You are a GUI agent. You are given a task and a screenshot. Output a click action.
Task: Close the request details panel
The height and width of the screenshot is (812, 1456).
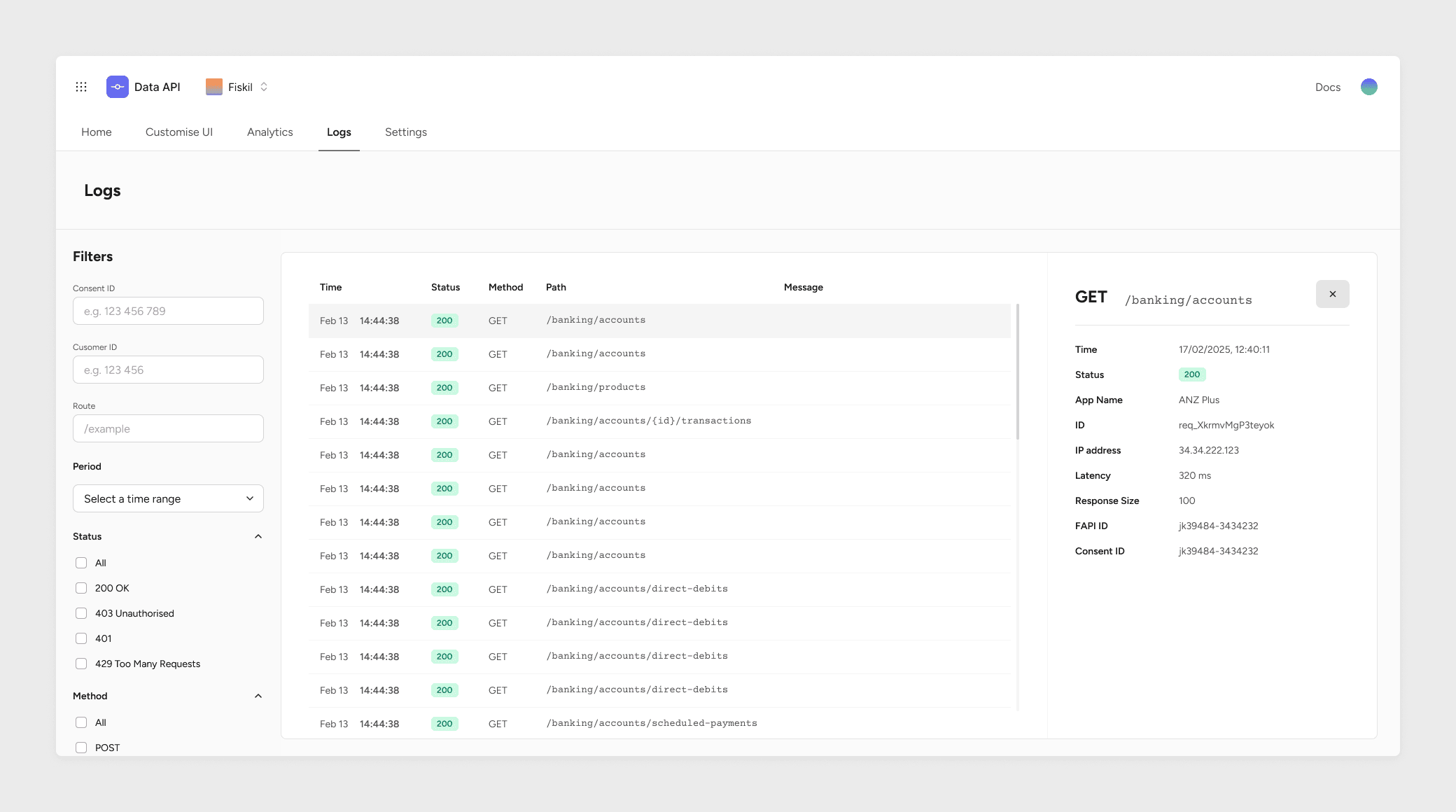click(1332, 294)
